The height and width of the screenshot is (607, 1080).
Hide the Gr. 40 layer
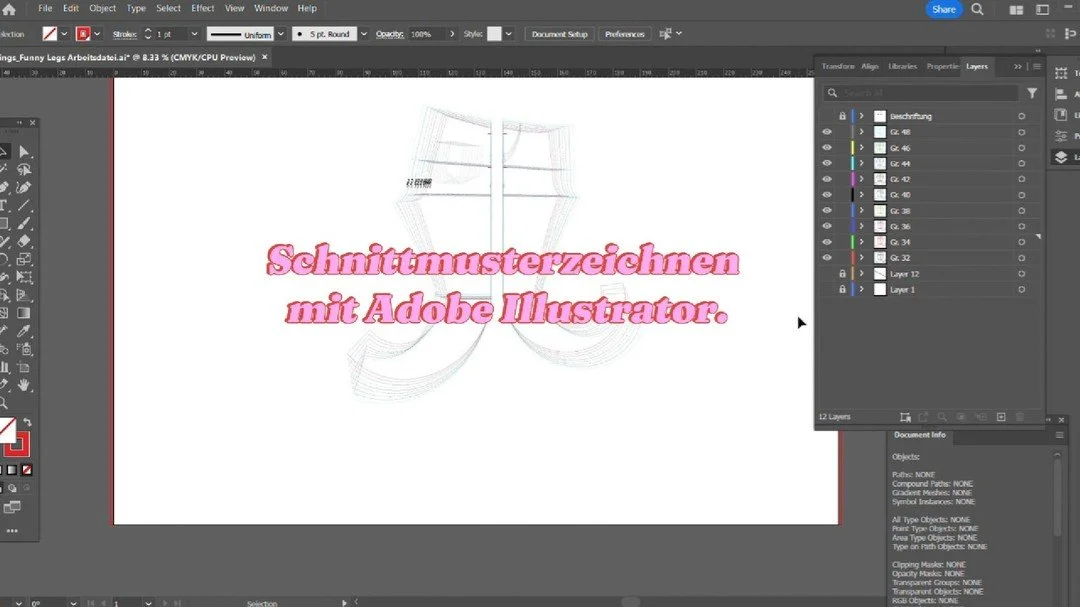pos(827,195)
